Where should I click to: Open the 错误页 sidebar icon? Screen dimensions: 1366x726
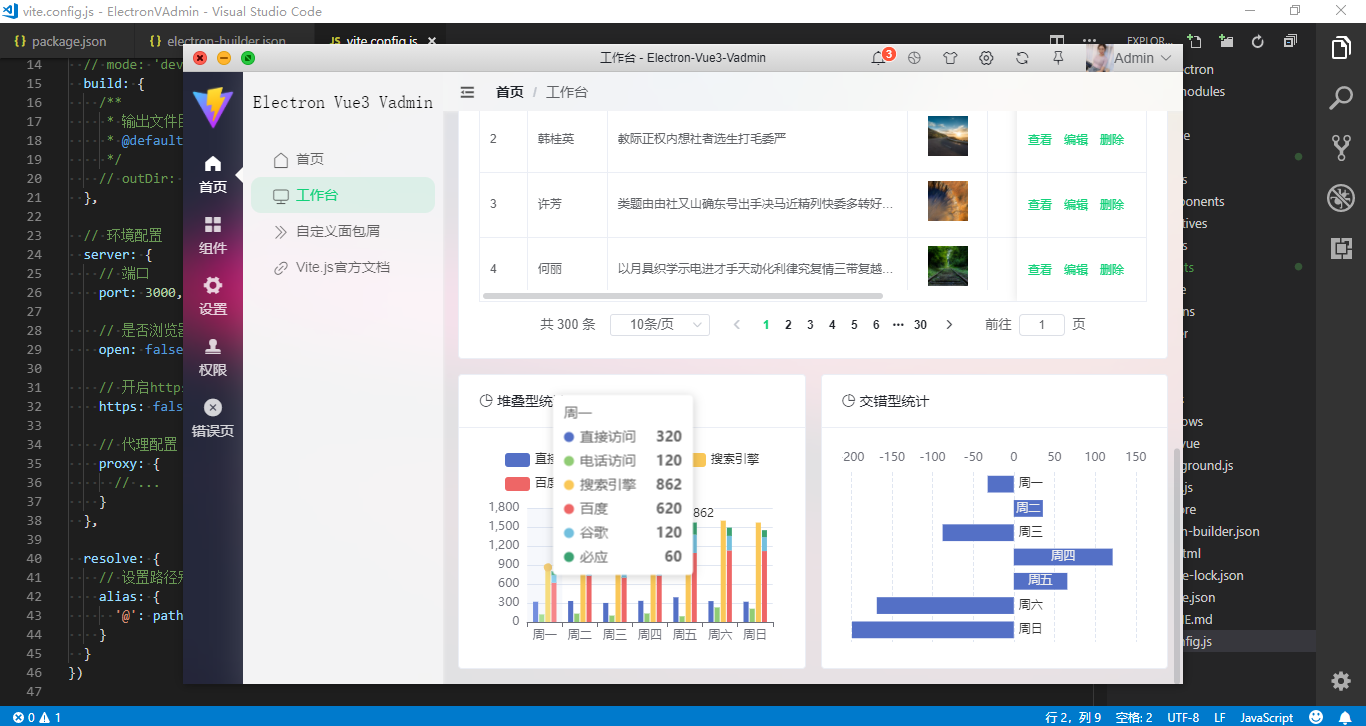pyautogui.click(x=213, y=414)
